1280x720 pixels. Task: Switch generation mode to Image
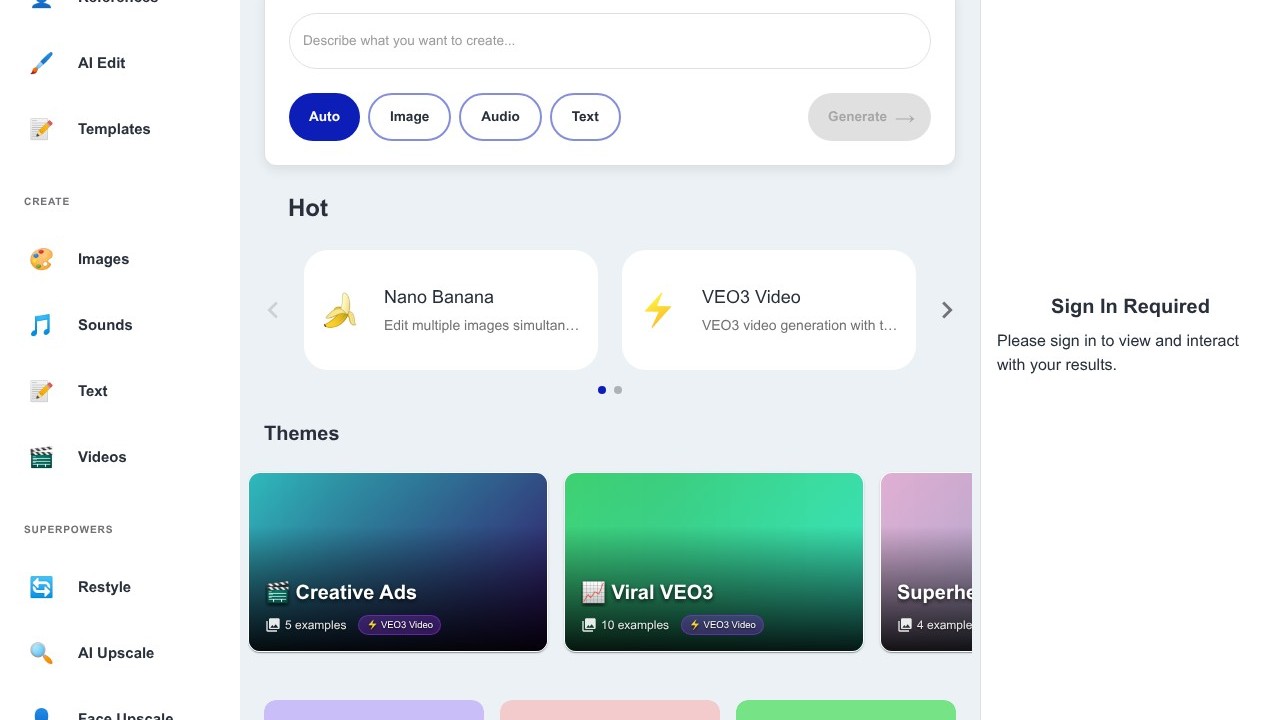[409, 117]
